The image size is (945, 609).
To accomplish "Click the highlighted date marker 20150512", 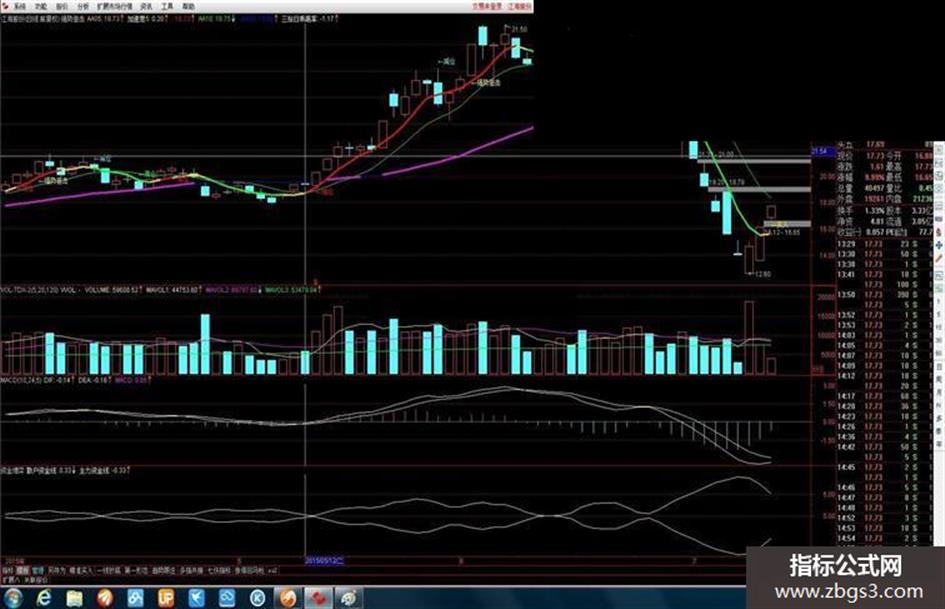I will pos(324,561).
